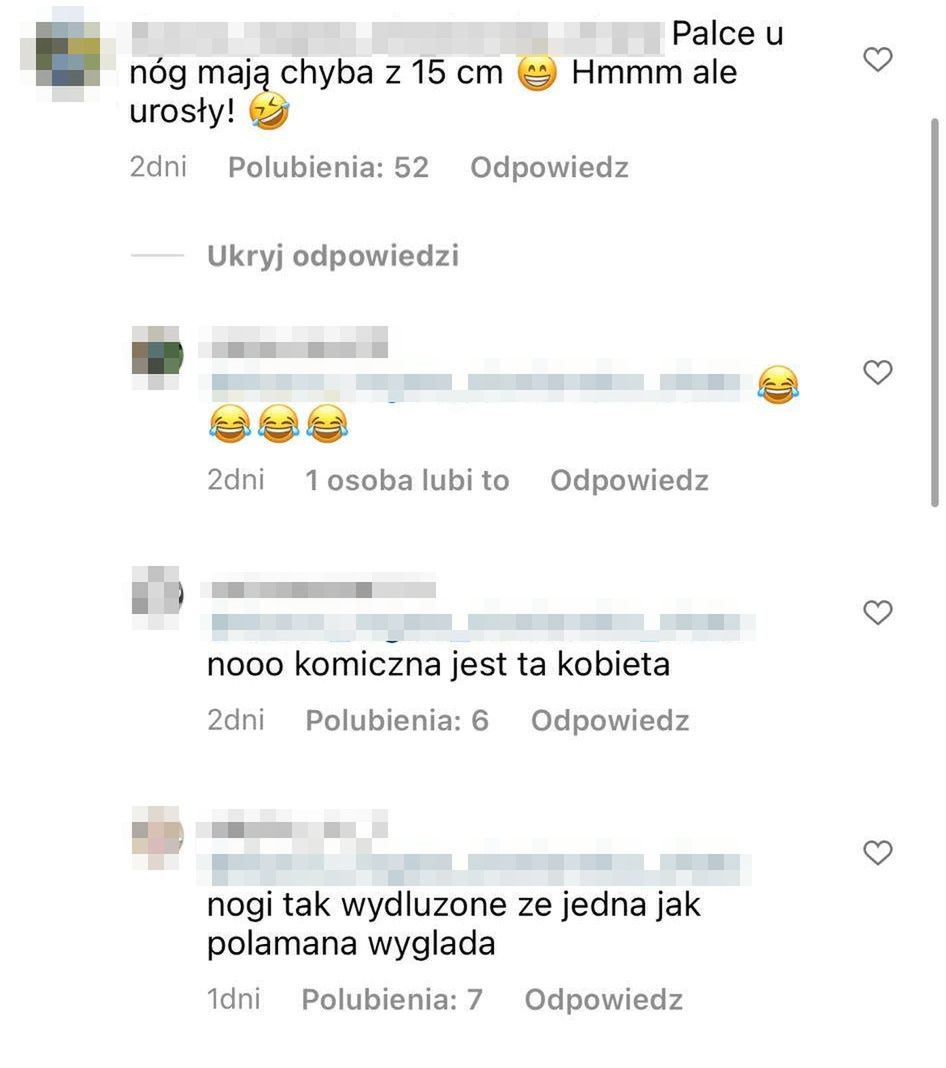Image resolution: width=946 pixels, height=1068 pixels.
Task: Like the laughing emoji reply
Action: tap(877, 372)
